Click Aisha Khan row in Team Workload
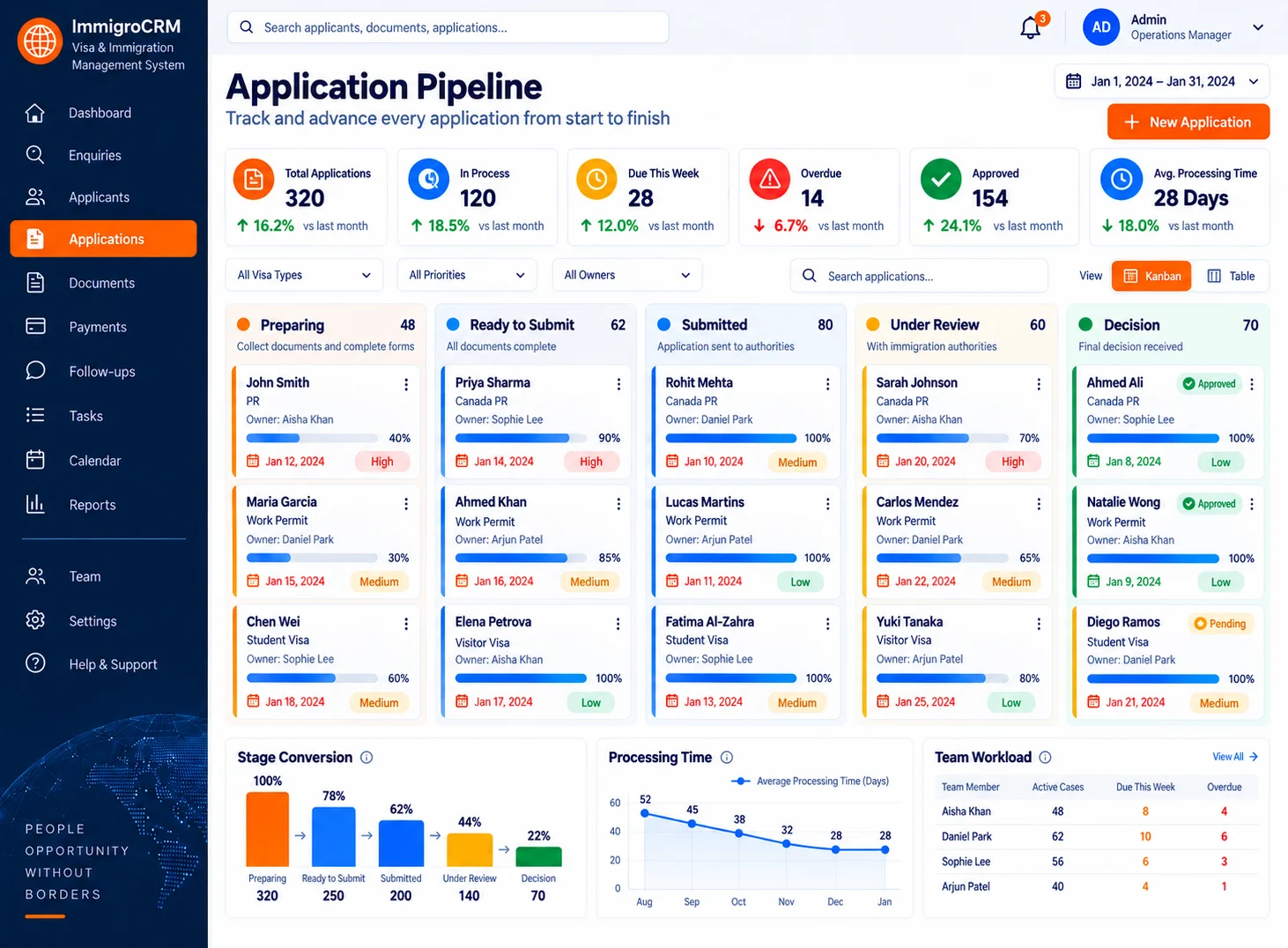The image size is (1288, 948). pyautogui.click(x=1096, y=811)
